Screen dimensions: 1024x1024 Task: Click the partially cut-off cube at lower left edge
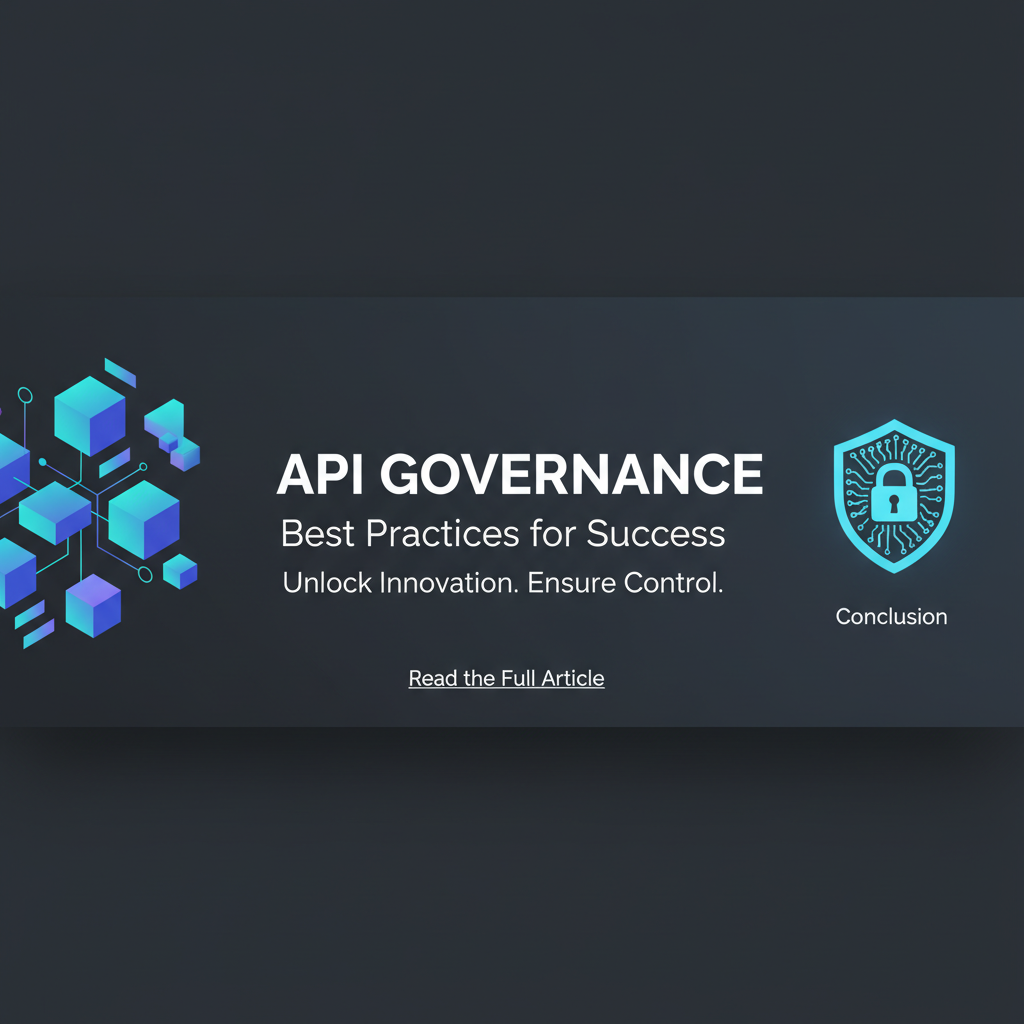click(x=15, y=572)
